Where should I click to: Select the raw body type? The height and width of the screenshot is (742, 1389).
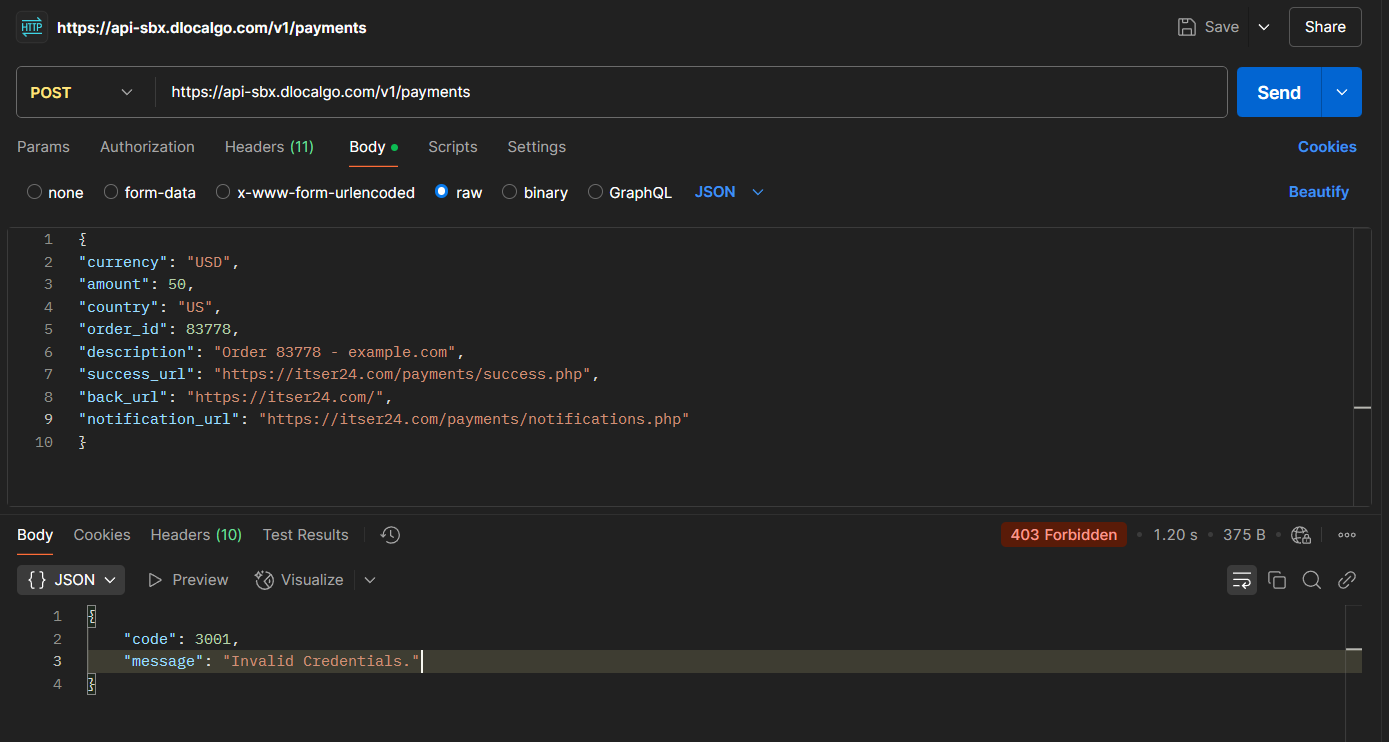pyautogui.click(x=442, y=192)
